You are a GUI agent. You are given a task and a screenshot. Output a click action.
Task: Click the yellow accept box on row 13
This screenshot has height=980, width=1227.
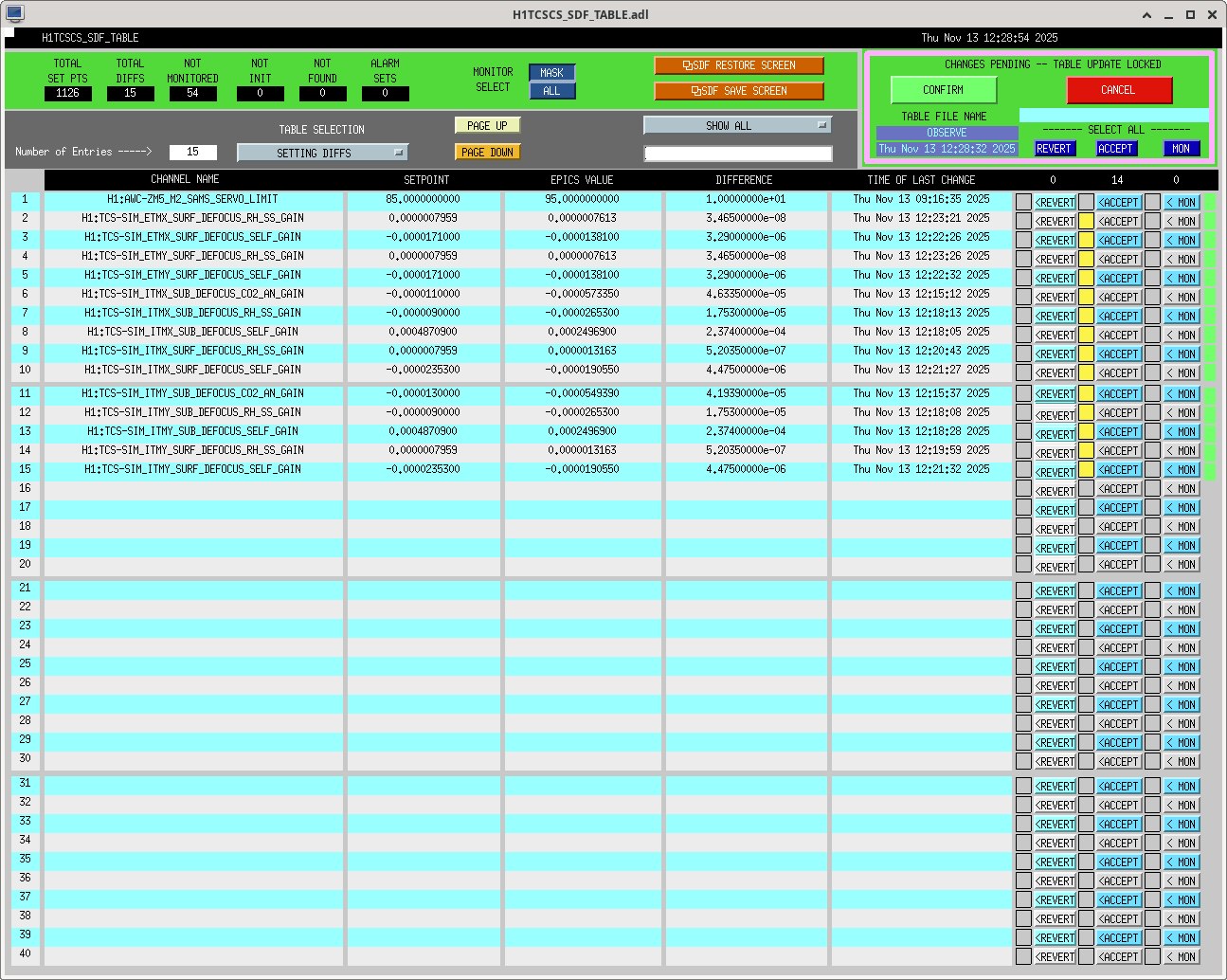[x=1086, y=432]
